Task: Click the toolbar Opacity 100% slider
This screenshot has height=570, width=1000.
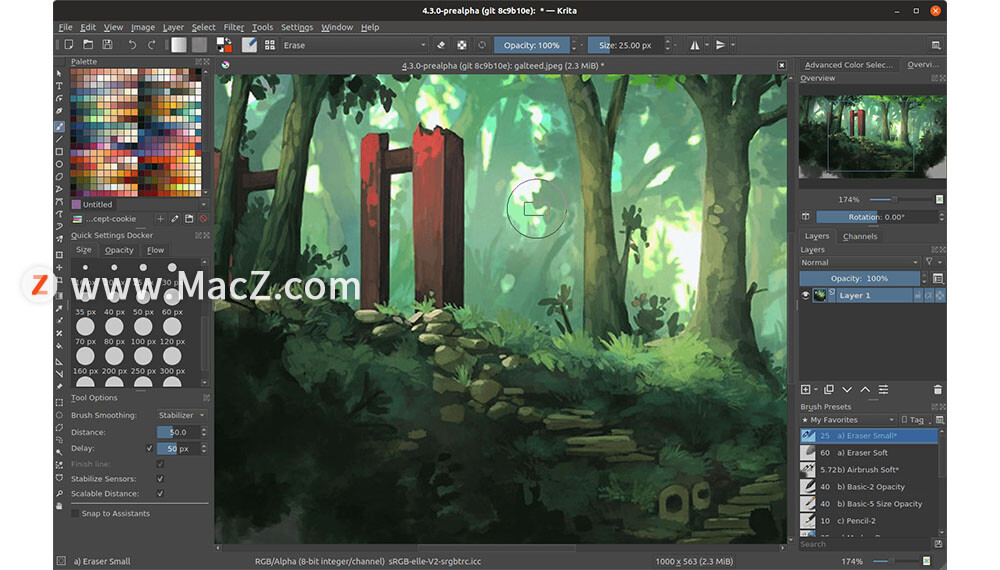Action: click(x=532, y=45)
